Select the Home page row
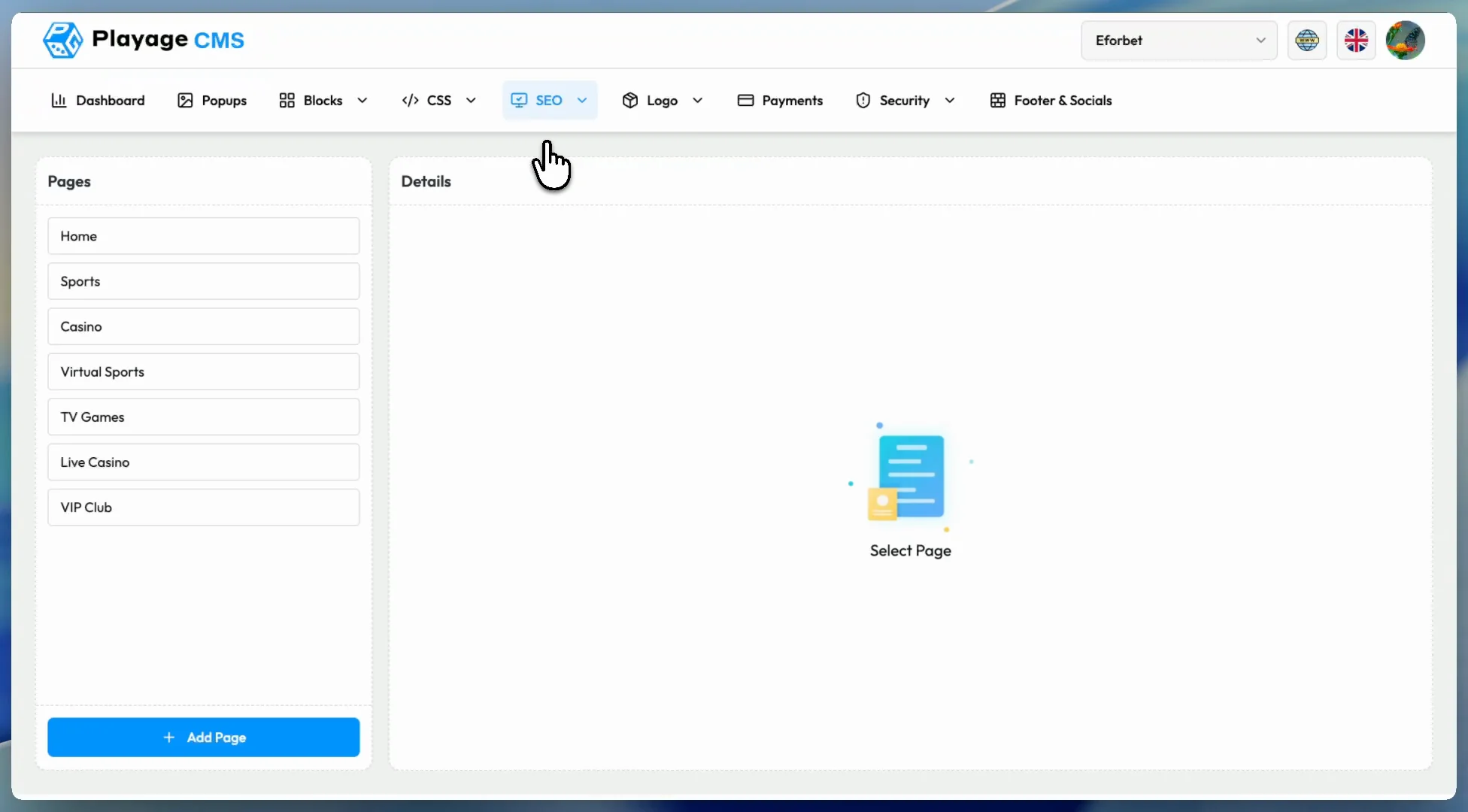 (x=204, y=236)
